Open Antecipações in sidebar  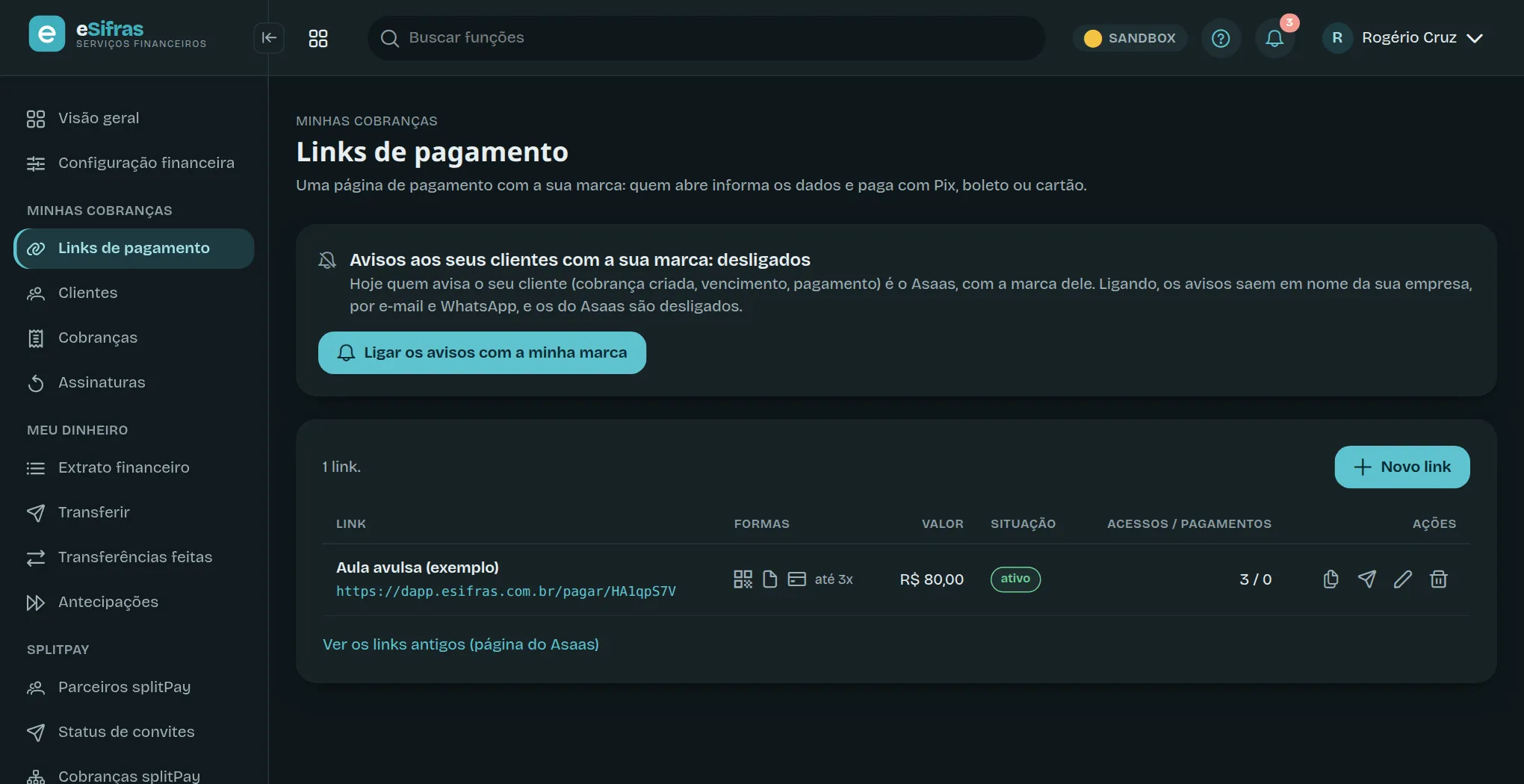coord(134,603)
